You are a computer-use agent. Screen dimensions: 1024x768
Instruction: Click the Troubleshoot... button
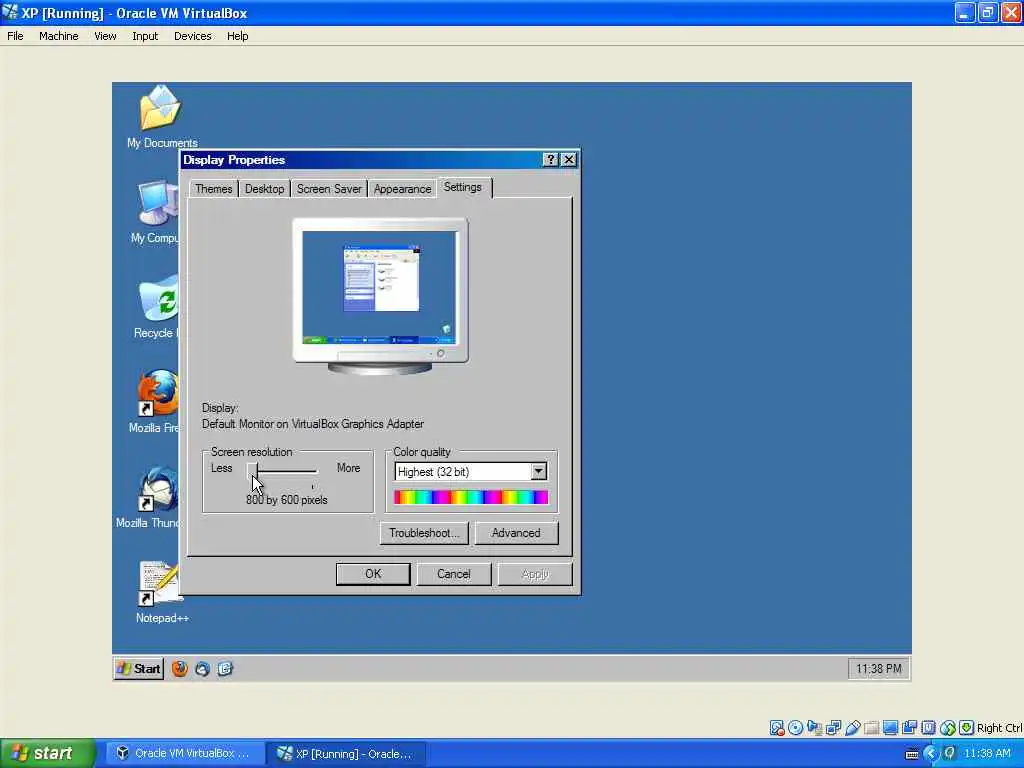(x=424, y=533)
